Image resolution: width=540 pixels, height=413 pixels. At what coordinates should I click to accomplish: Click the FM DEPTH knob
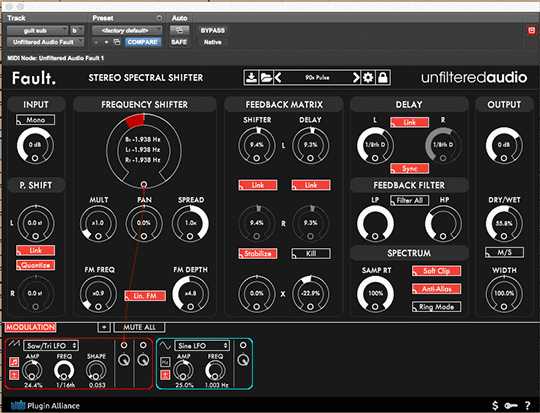point(190,294)
